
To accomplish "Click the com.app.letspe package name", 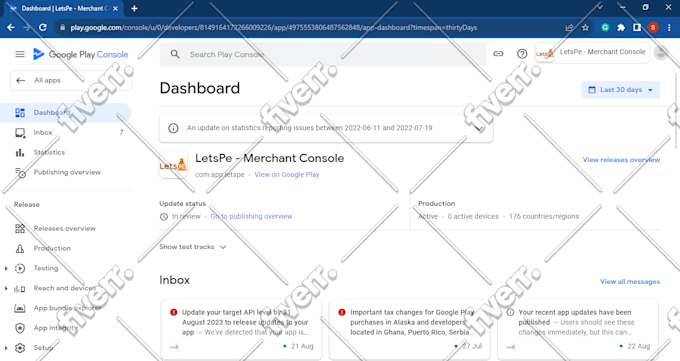I will point(219,174).
